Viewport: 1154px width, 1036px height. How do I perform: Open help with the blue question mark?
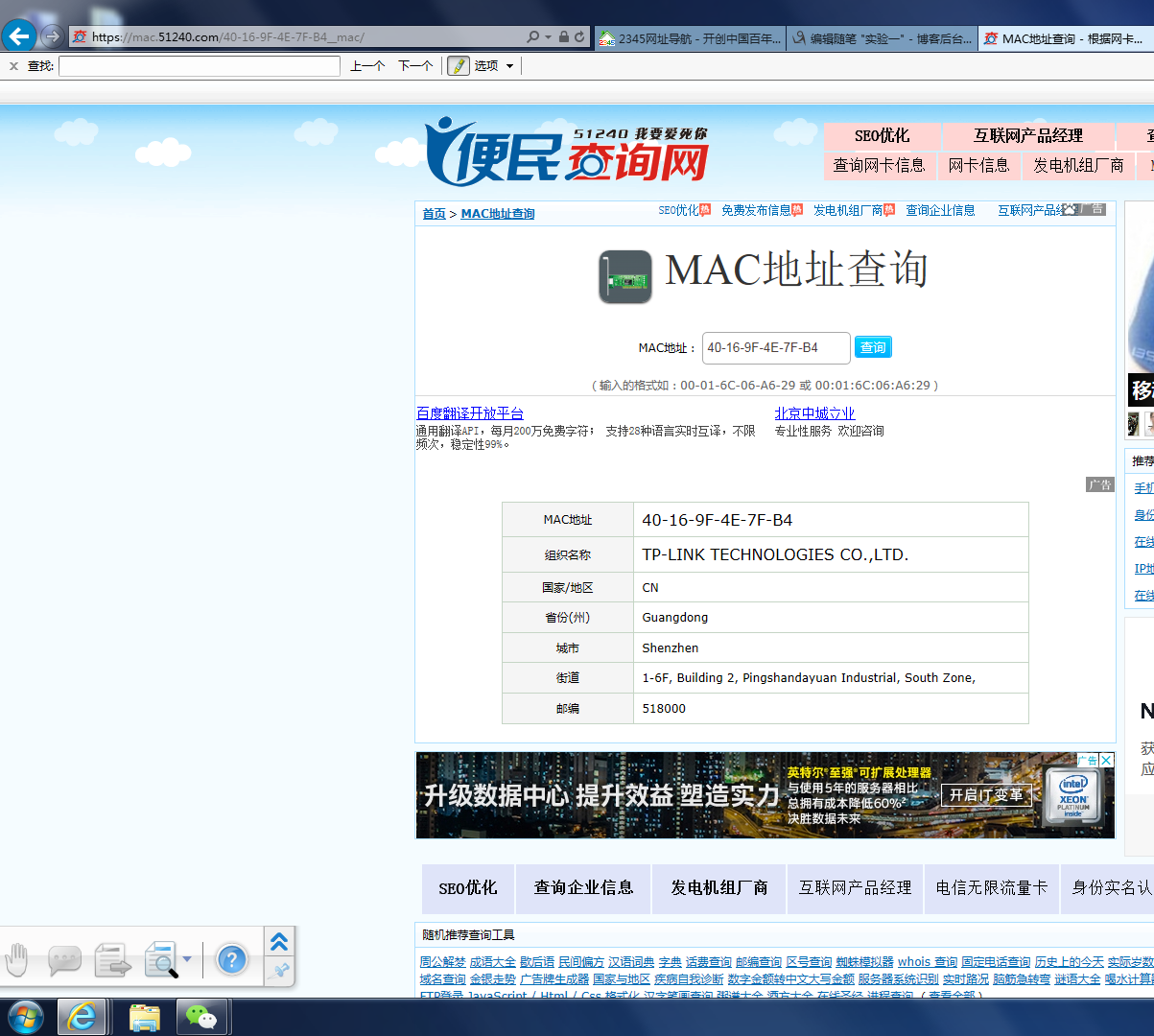[x=232, y=959]
